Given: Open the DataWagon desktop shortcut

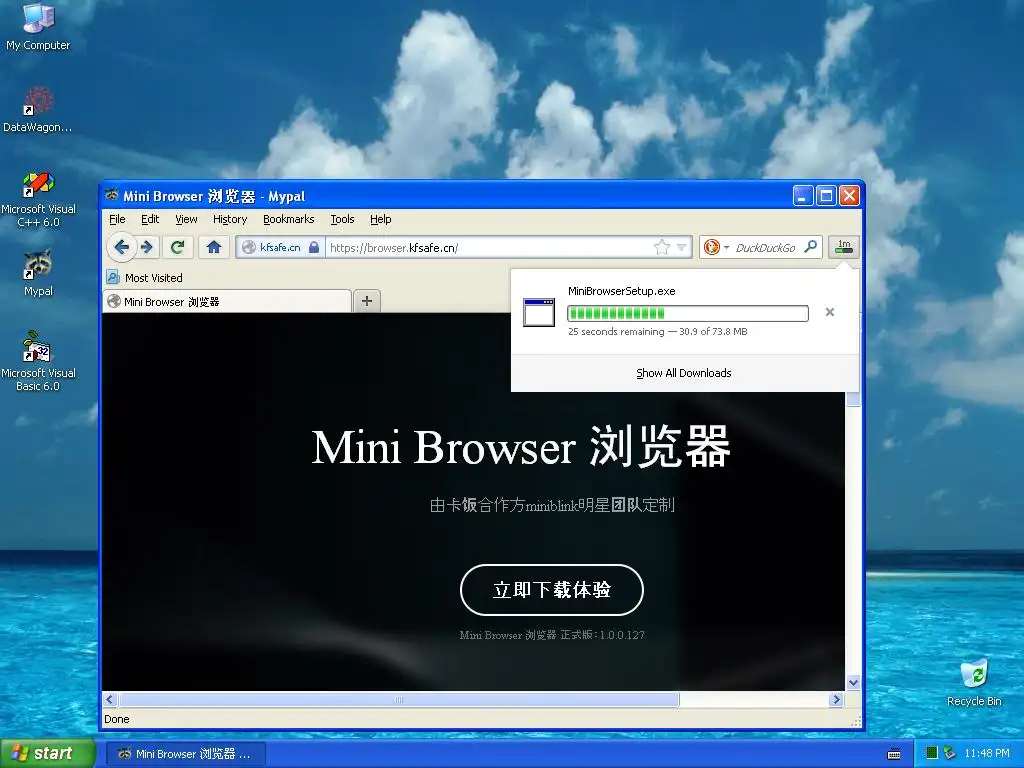Looking at the screenshot, I should pyautogui.click(x=38, y=110).
